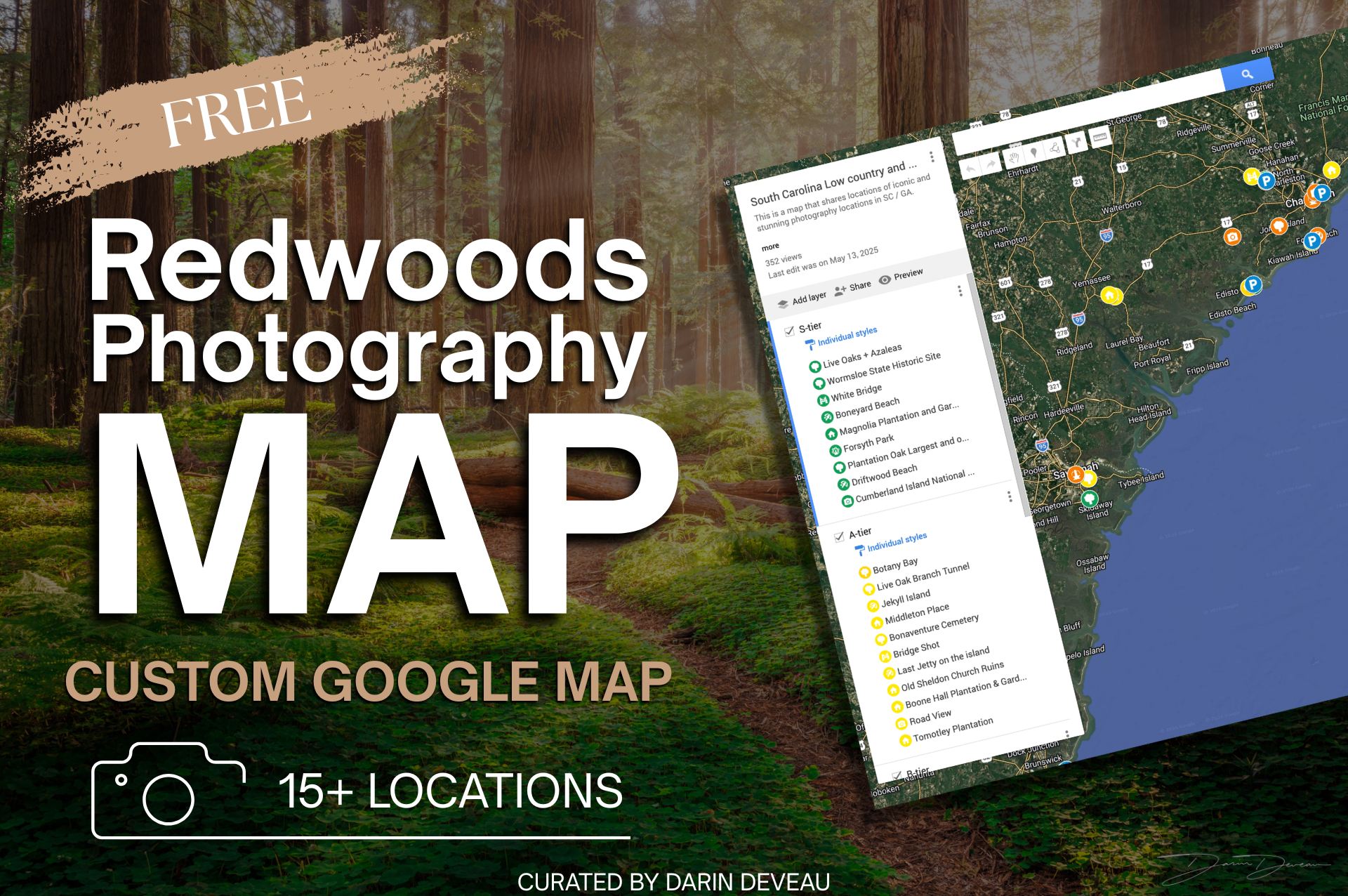Image resolution: width=1348 pixels, height=896 pixels.
Task: Click inside the map search field
Action: pyautogui.click(x=1088, y=112)
